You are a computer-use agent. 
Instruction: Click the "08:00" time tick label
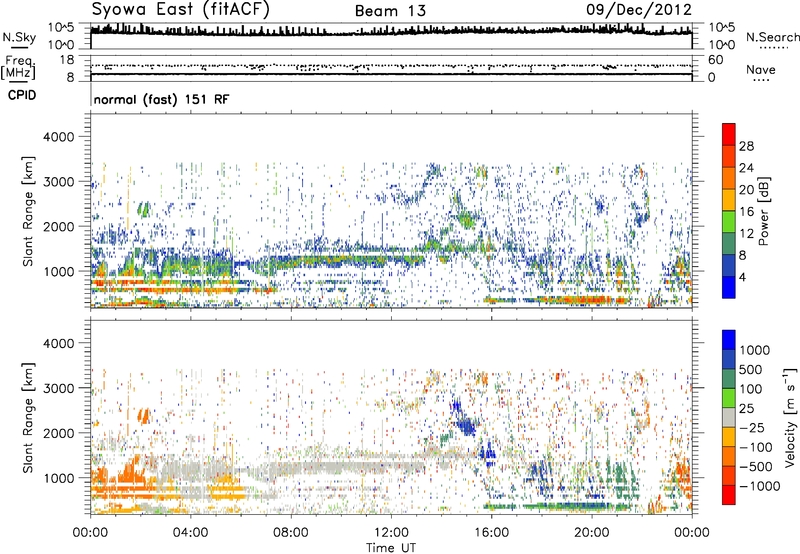coord(291,533)
